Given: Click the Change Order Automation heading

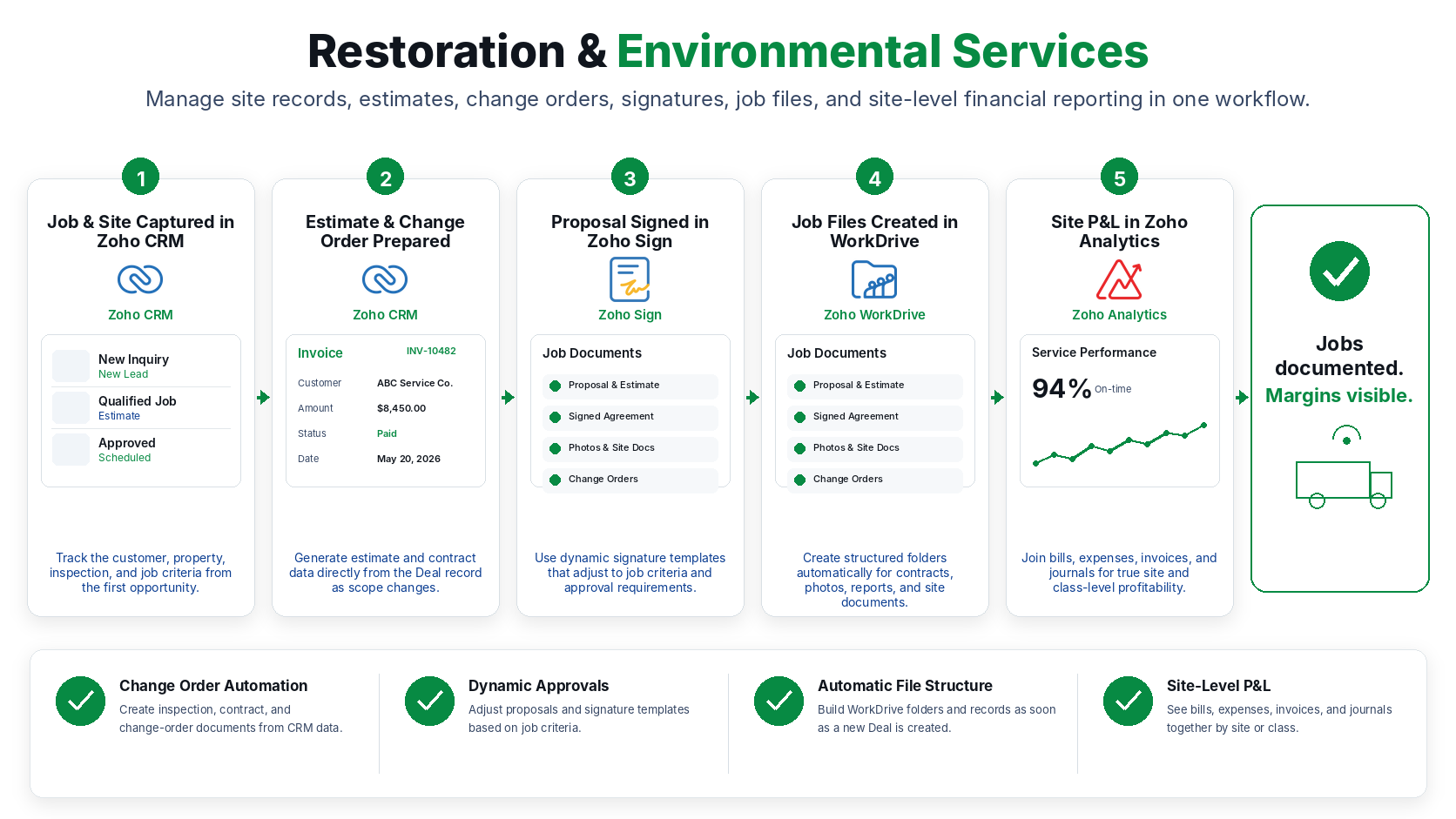Looking at the screenshot, I should (x=213, y=686).
